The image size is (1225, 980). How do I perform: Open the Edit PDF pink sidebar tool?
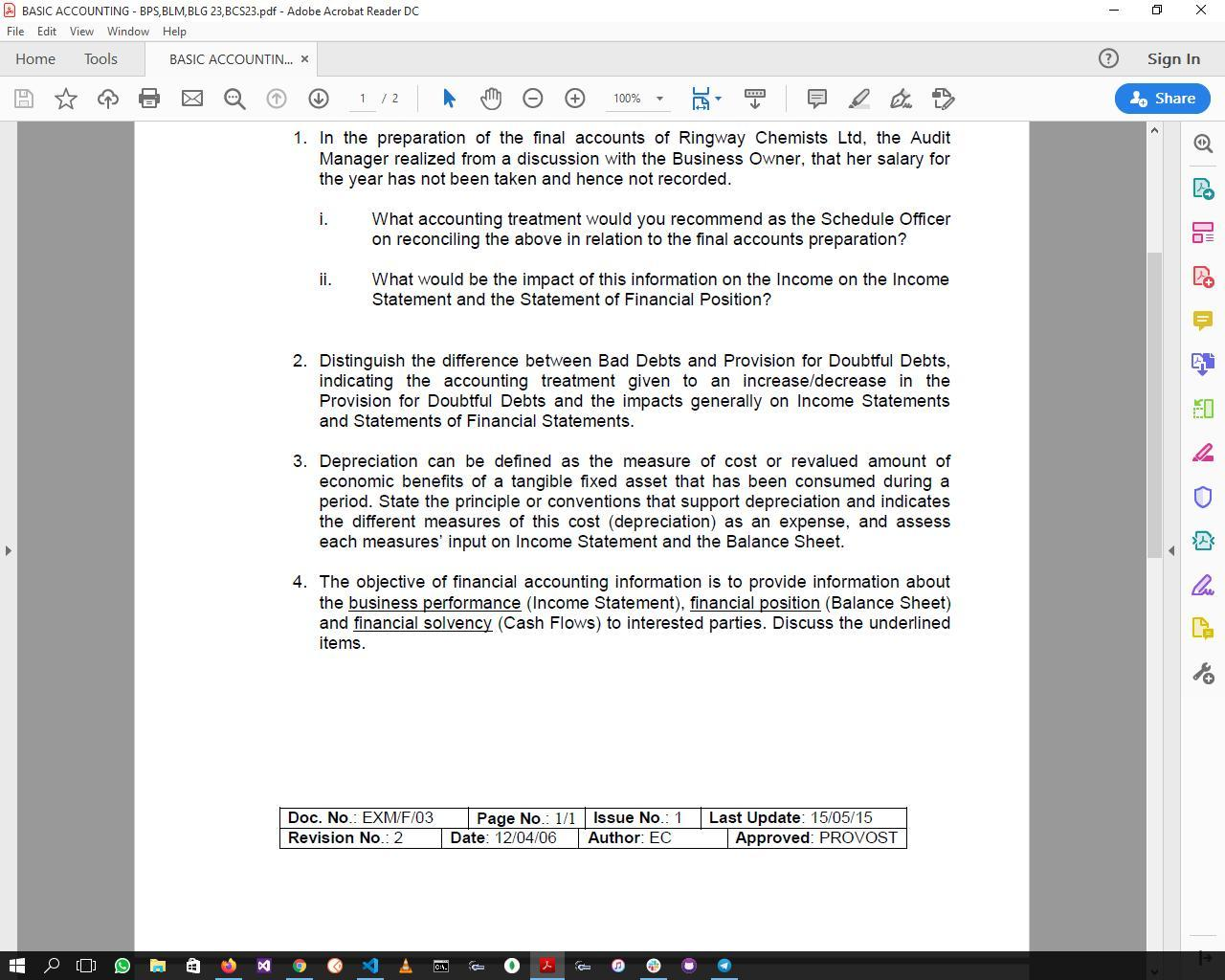tap(1203, 453)
